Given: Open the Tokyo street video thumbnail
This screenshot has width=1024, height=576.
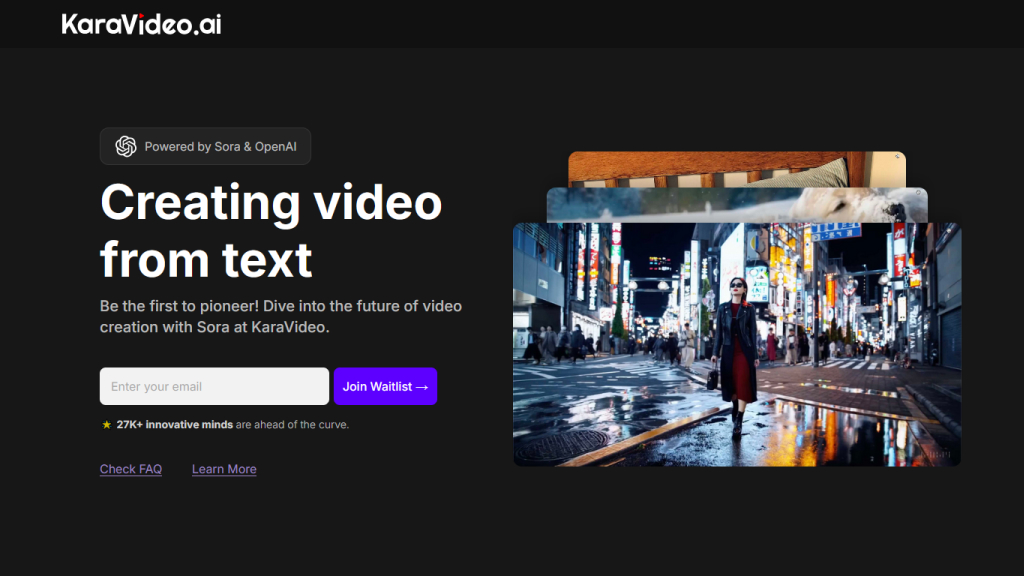Looking at the screenshot, I should click(737, 345).
